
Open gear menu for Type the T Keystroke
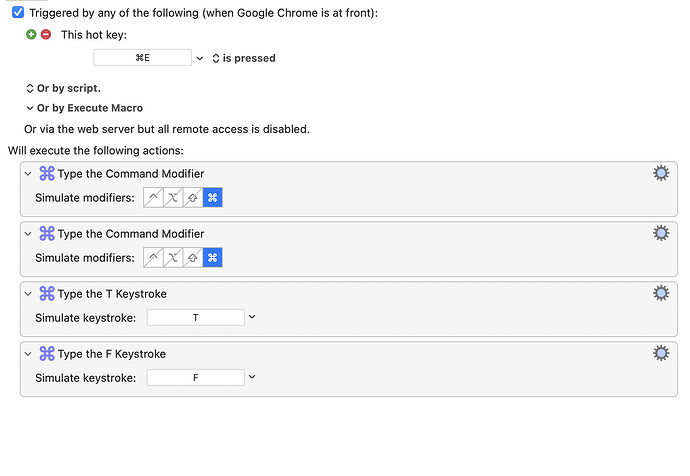(660, 293)
